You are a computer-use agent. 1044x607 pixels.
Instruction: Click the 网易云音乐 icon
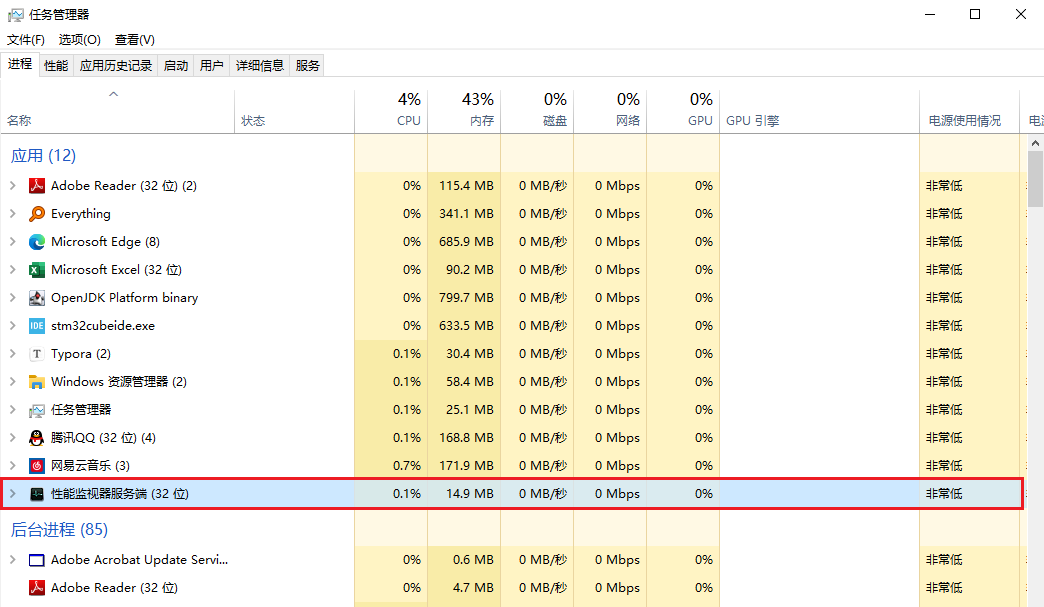pyautogui.click(x=37, y=466)
